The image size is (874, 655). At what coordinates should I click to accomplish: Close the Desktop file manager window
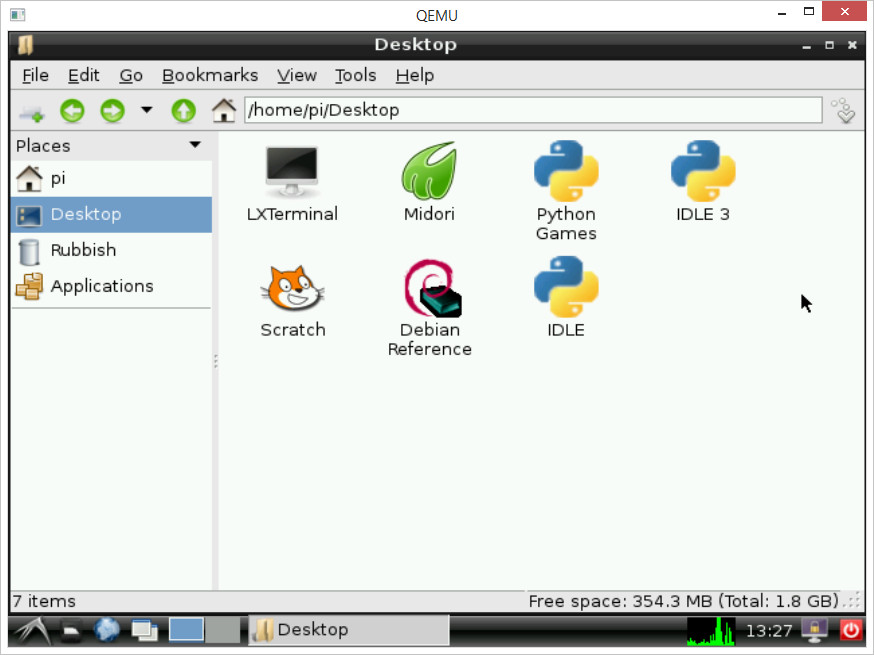[x=852, y=45]
